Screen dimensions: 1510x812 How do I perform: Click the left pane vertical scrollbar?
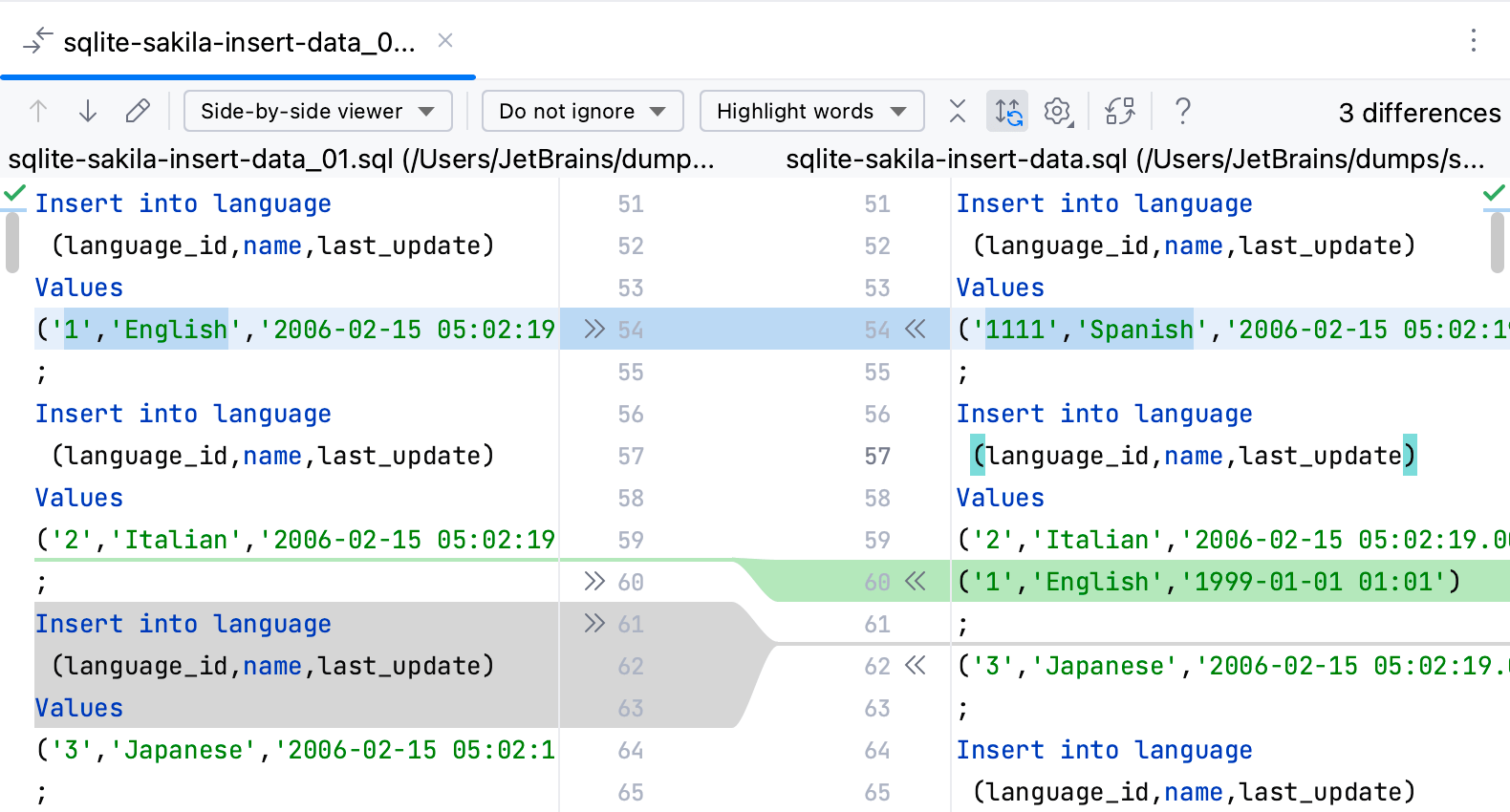click(11, 244)
